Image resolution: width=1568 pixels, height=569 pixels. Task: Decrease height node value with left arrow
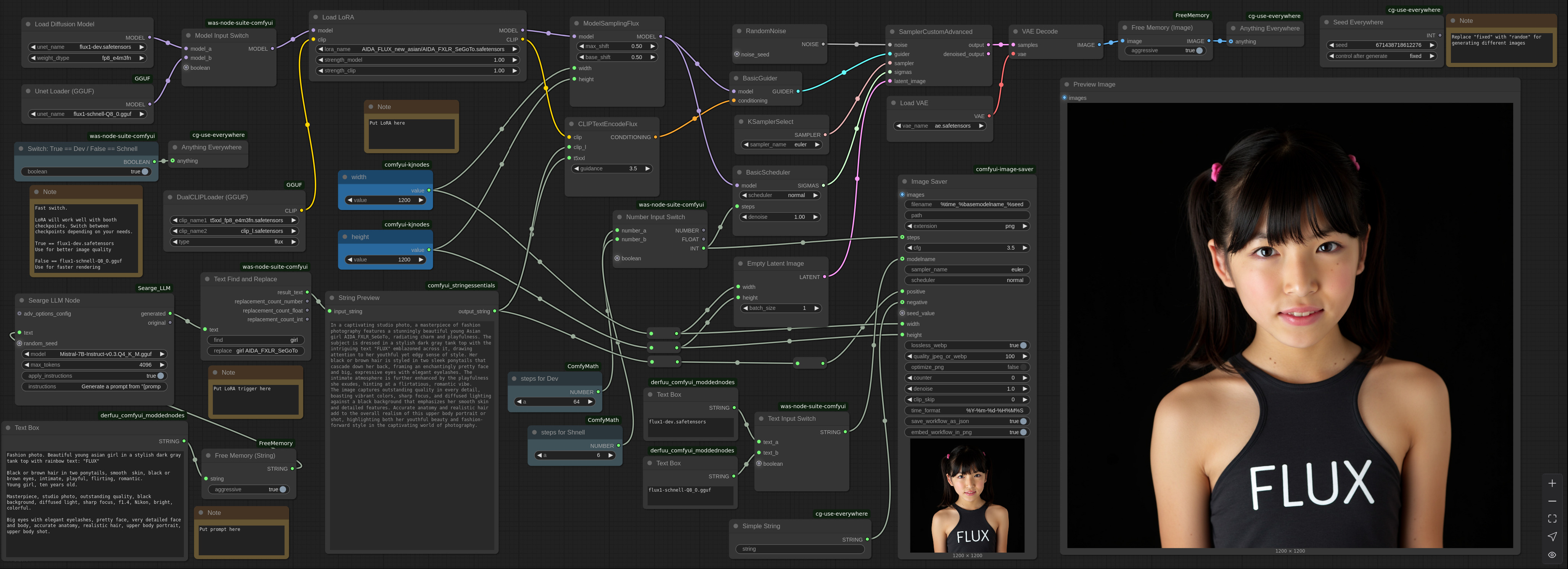tap(350, 260)
